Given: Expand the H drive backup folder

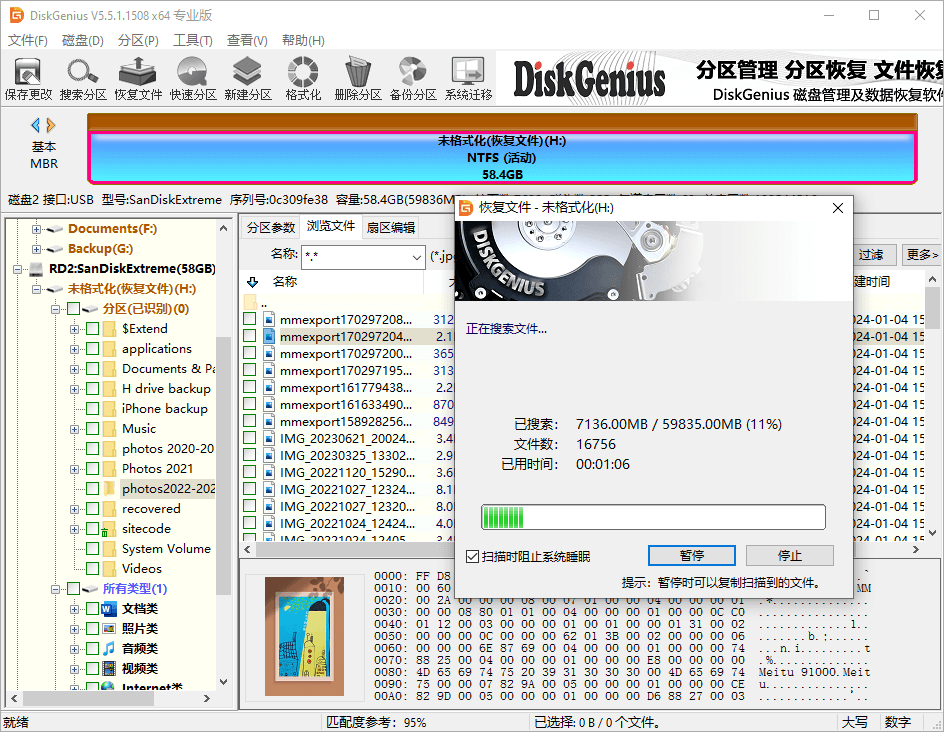Looking at the screenshot, I should tap(74, 389).
